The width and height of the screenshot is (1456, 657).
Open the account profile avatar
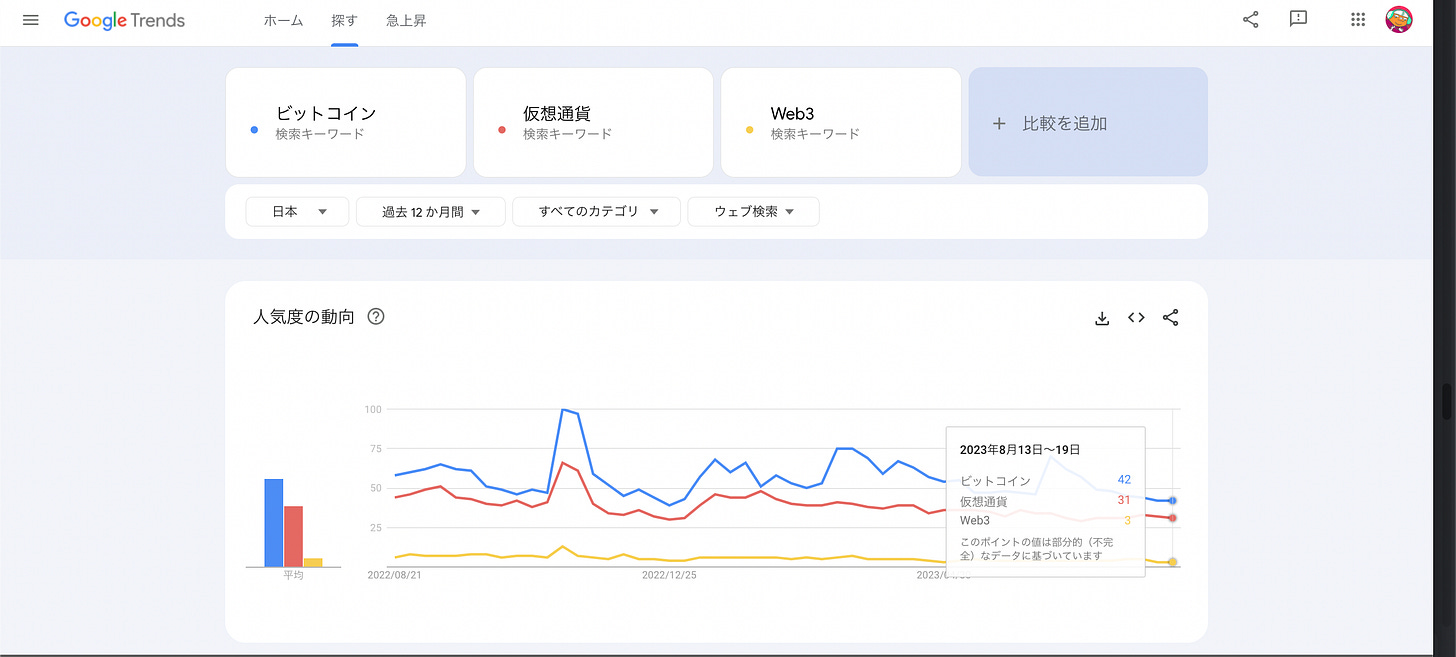point(1399,19)
